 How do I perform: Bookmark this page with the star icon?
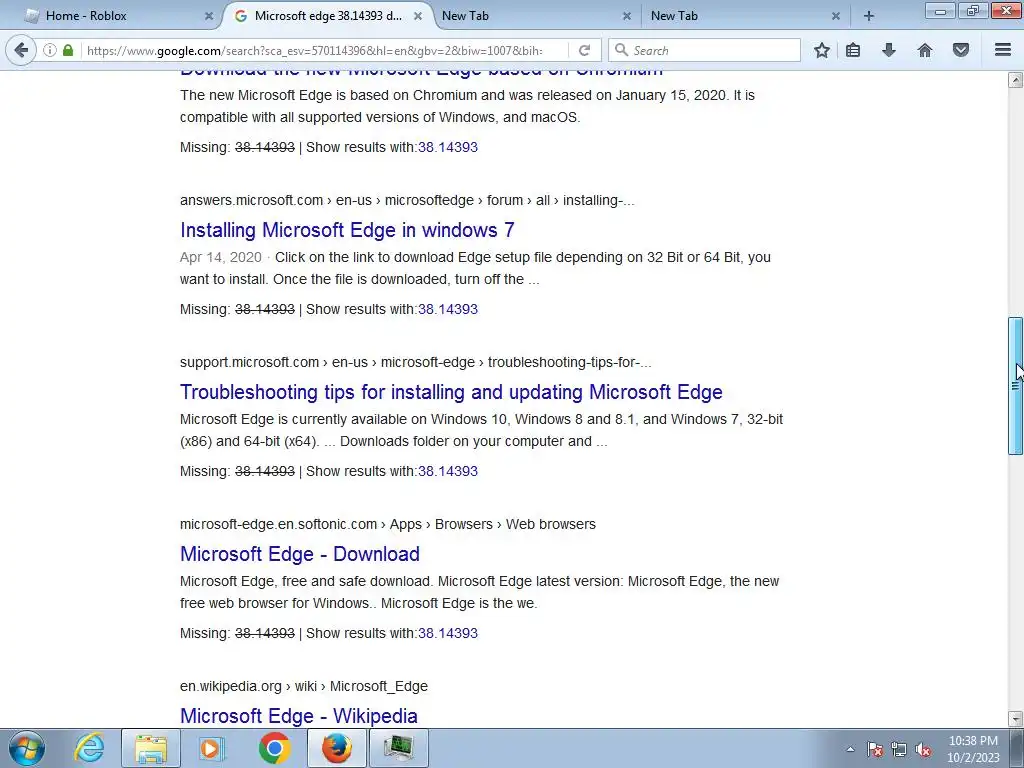pos(822,50)
